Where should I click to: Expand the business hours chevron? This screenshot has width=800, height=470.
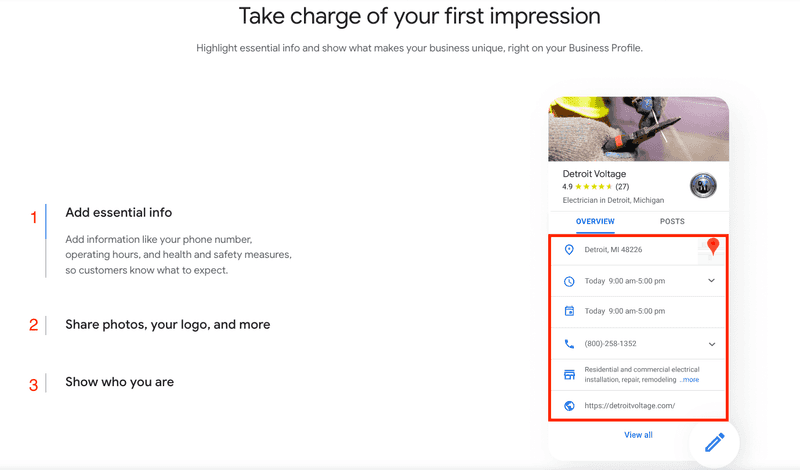pos(711,281)
